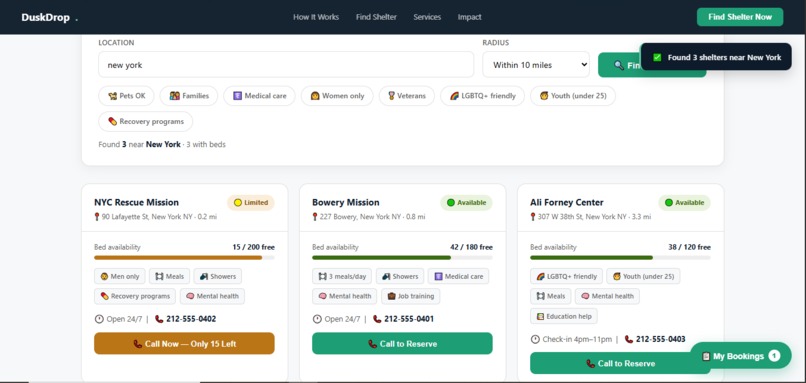
Task: Click NYC Rescue Mission Meals tag
Action: (x=170, y=276)
